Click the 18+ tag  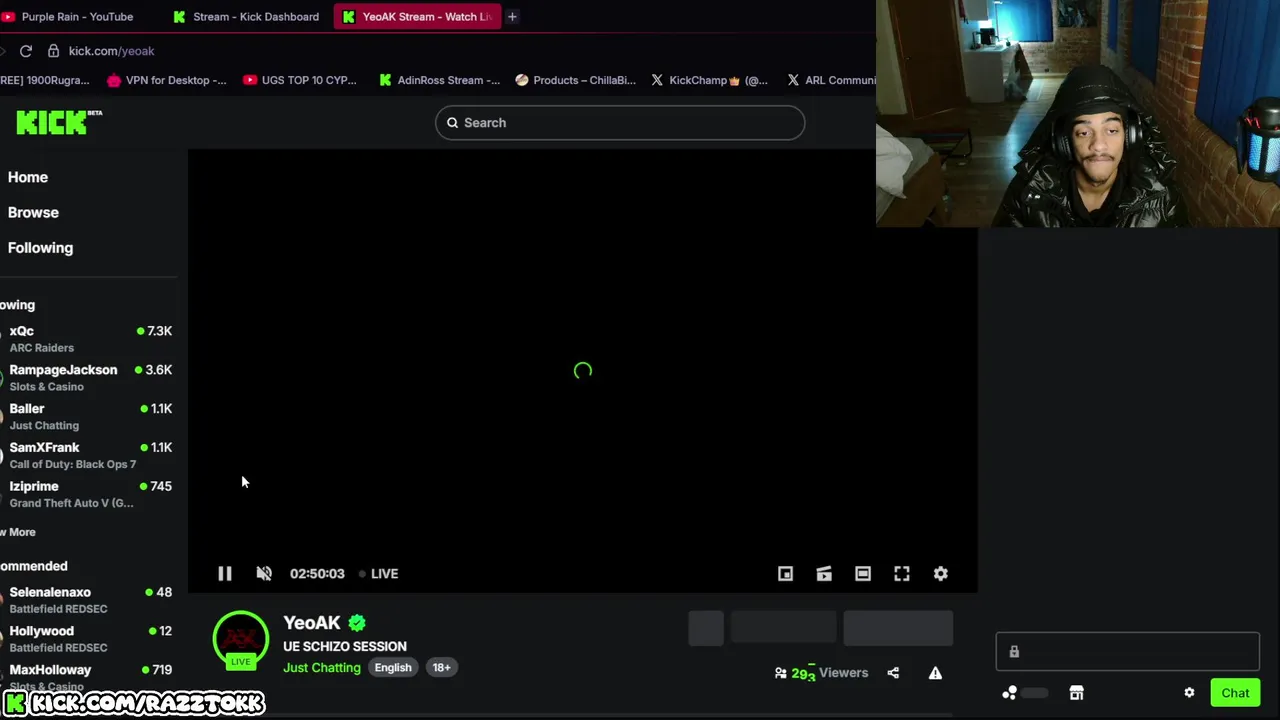pyautogui.click(x=441, y=667)
